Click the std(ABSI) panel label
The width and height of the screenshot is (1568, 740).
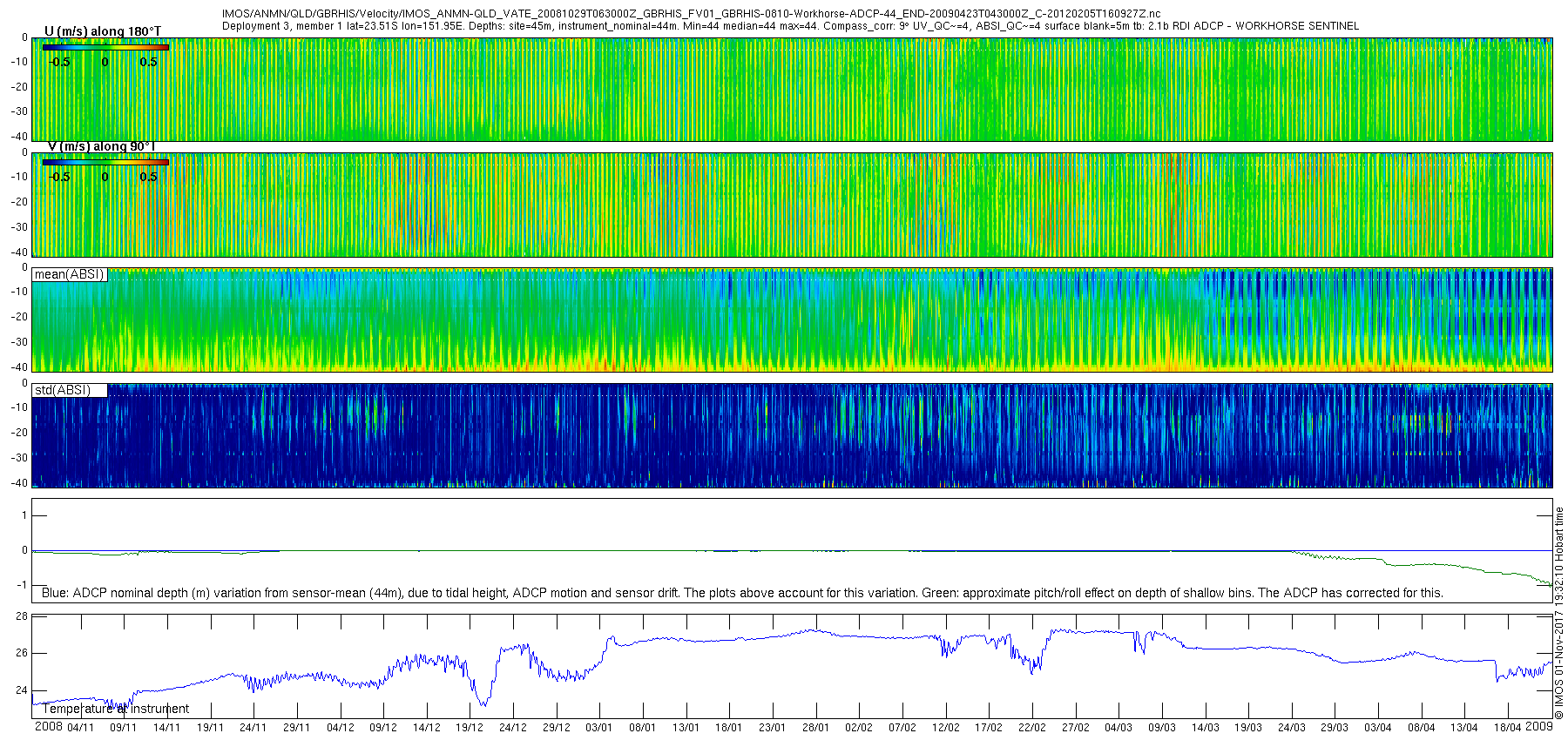coord(63,390)
